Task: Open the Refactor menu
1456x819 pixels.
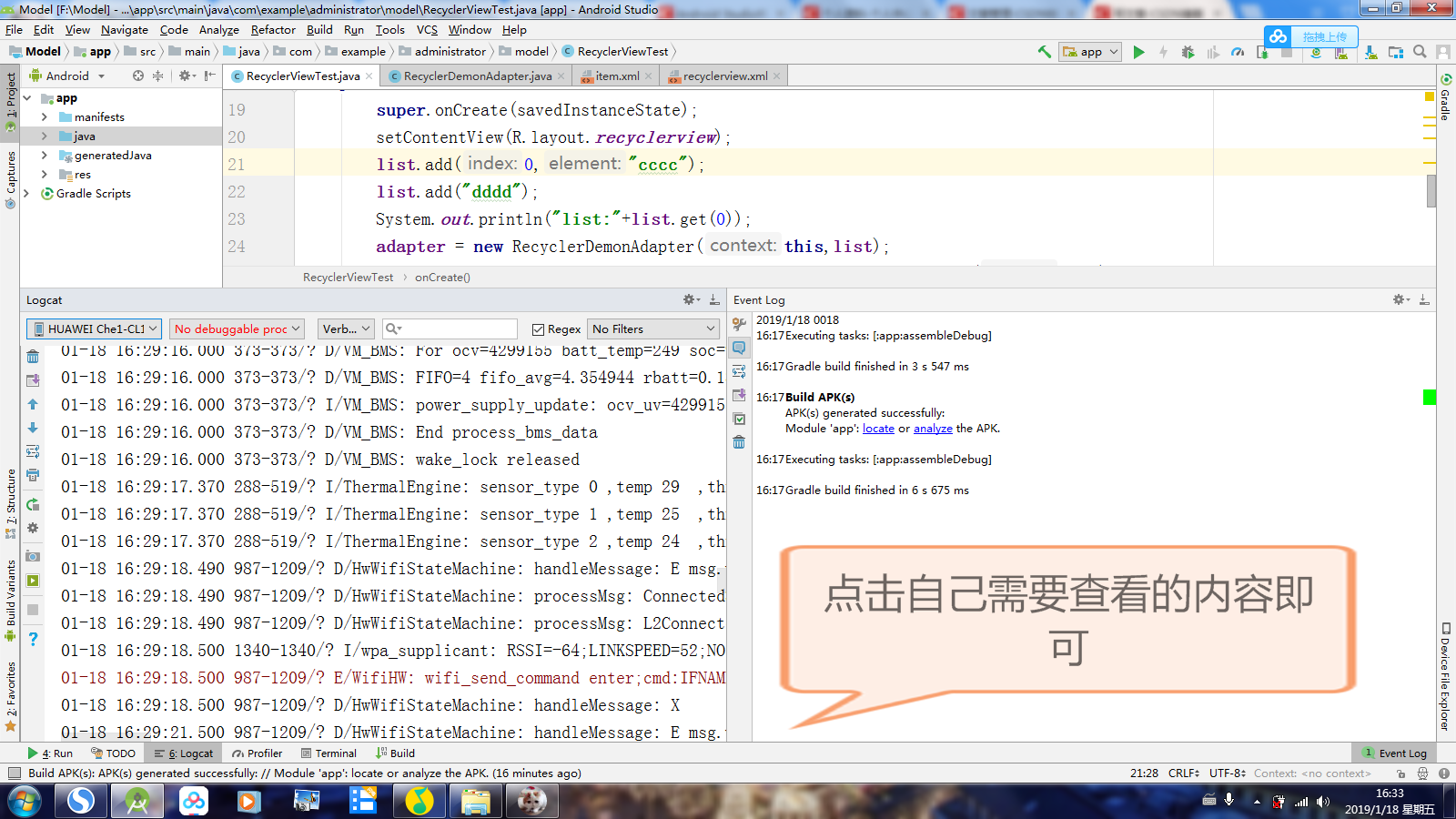Action: pyautogui.click(x=273, y=29)
